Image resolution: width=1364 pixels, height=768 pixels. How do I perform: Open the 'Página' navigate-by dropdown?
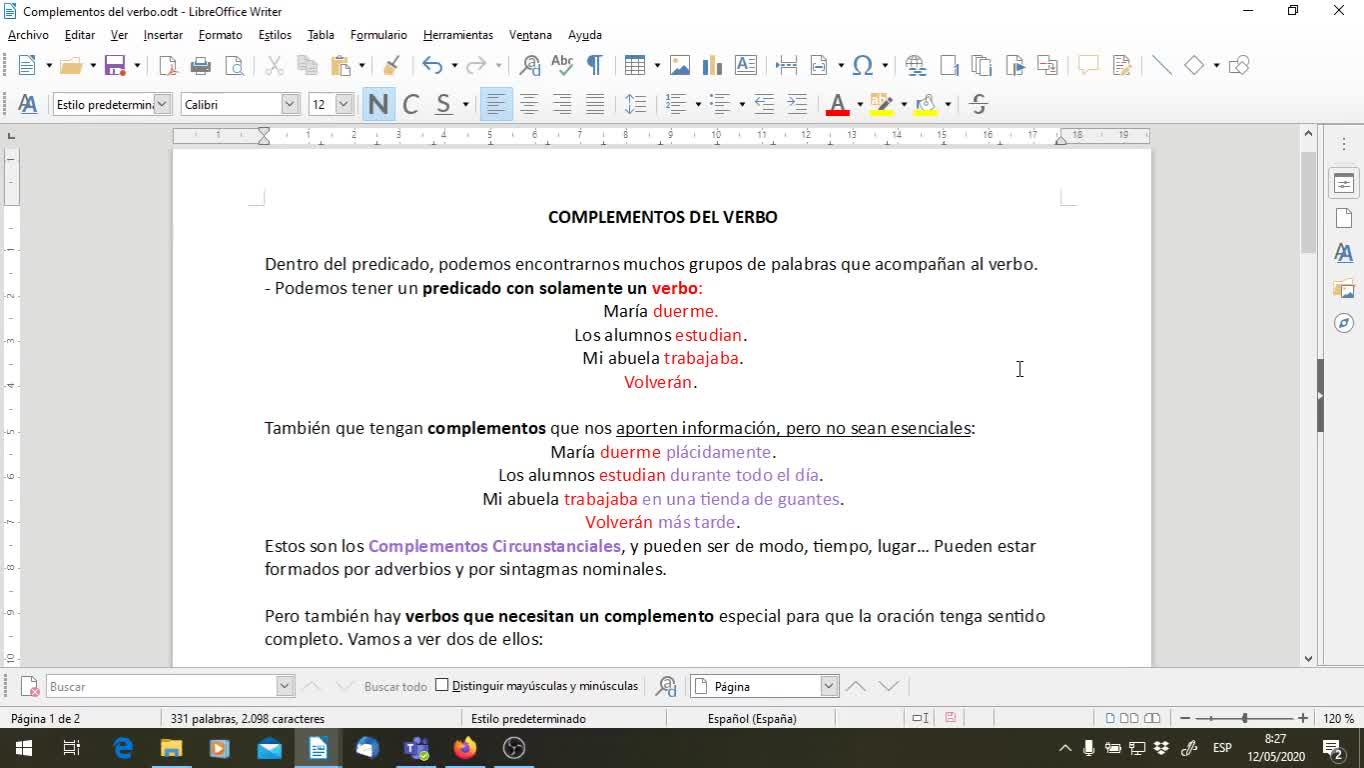coord(829,686)
